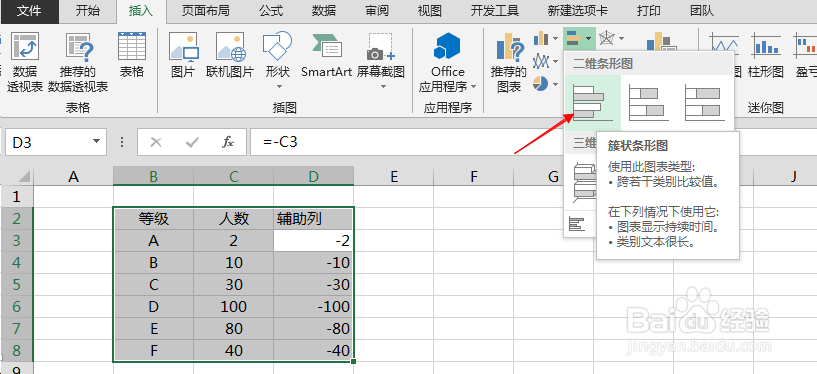Select column A by its header
This screenshot has height=374, width=817.
click(73, 177)
